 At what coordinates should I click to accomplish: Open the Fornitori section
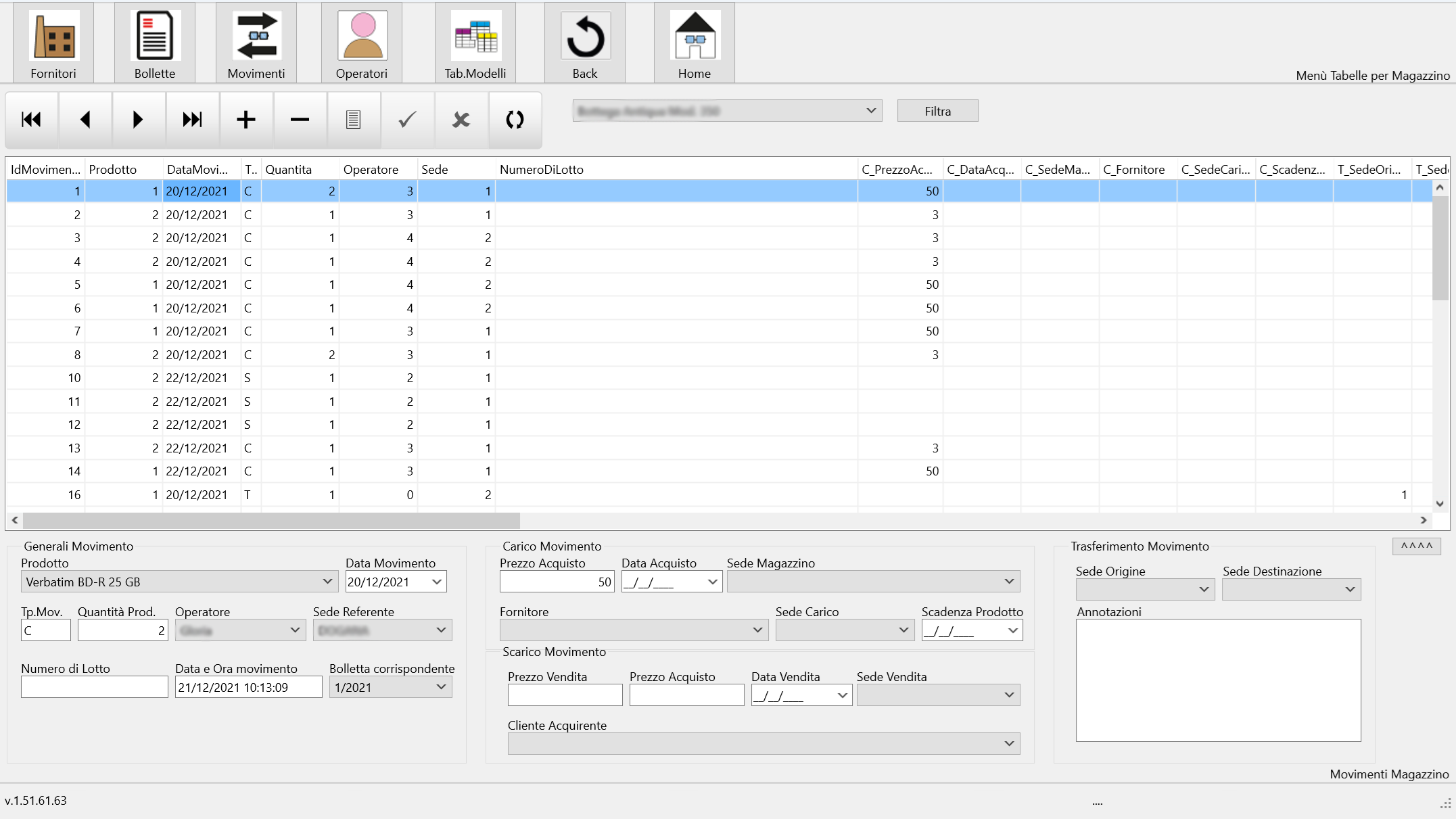[x=53, y=43]
